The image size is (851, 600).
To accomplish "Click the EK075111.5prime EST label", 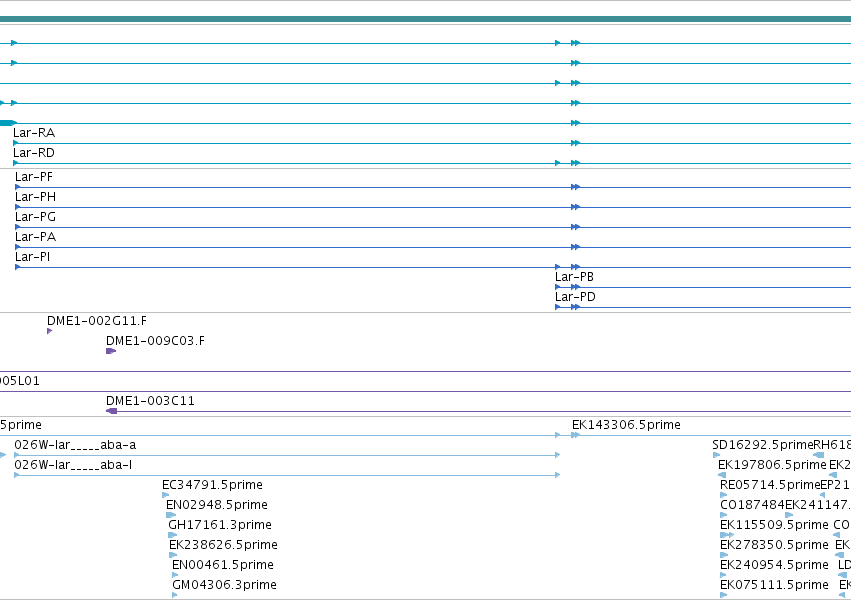I will (x=774, y=585).
